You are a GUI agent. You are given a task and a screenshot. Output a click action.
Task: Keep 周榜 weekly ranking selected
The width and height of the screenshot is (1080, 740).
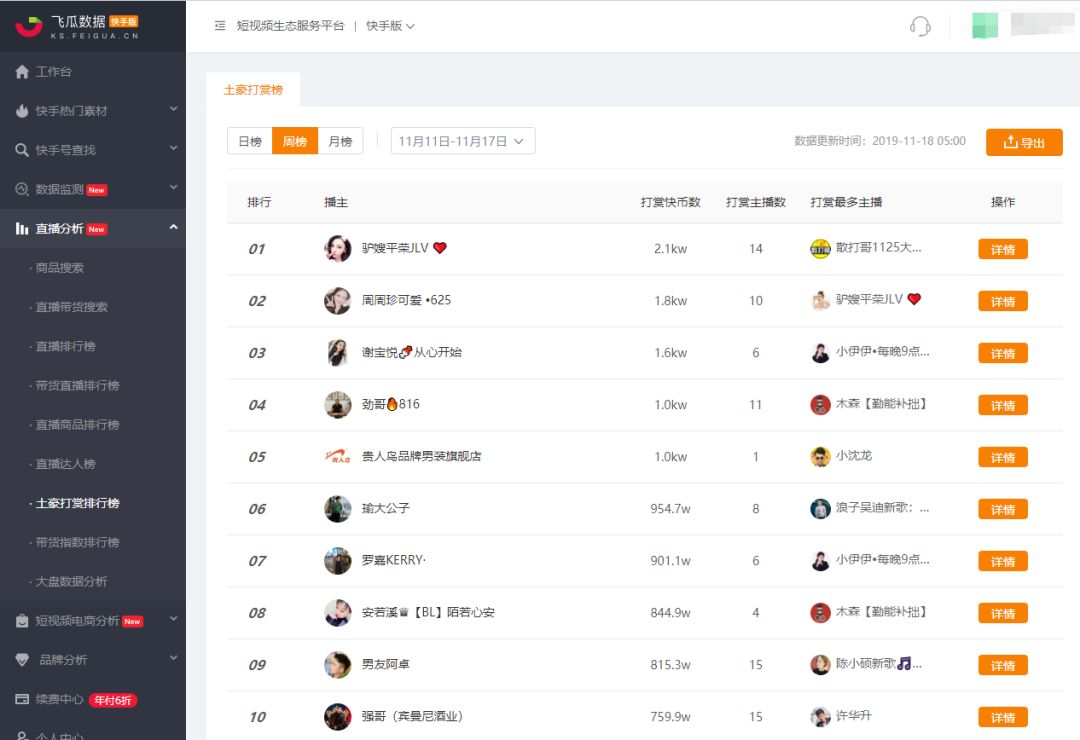click(294, 141)
